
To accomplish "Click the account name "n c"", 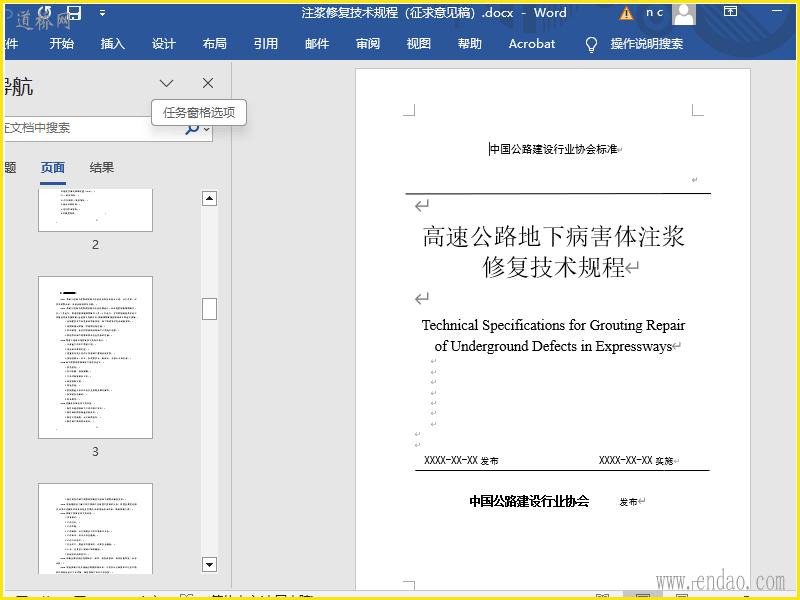I will 654,13.
